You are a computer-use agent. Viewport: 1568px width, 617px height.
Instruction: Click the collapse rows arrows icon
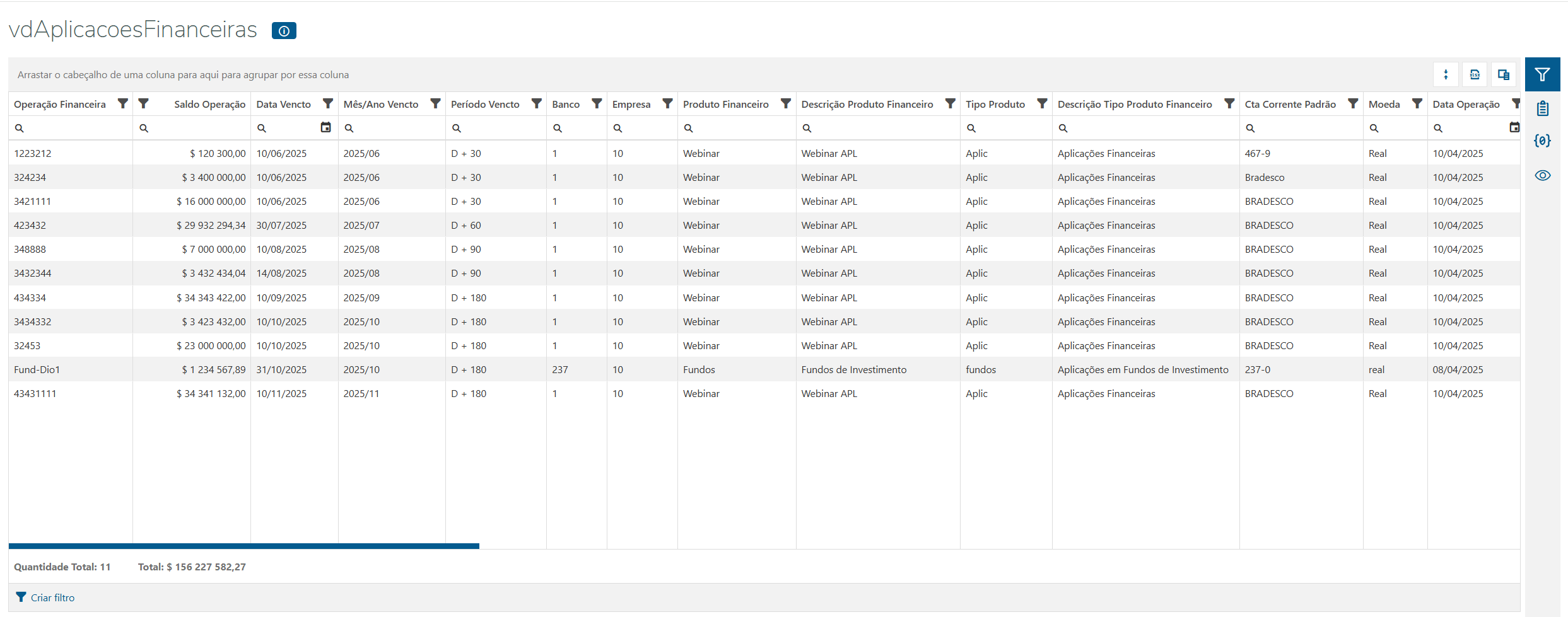pyautogui.click(x=1446, y=75)
